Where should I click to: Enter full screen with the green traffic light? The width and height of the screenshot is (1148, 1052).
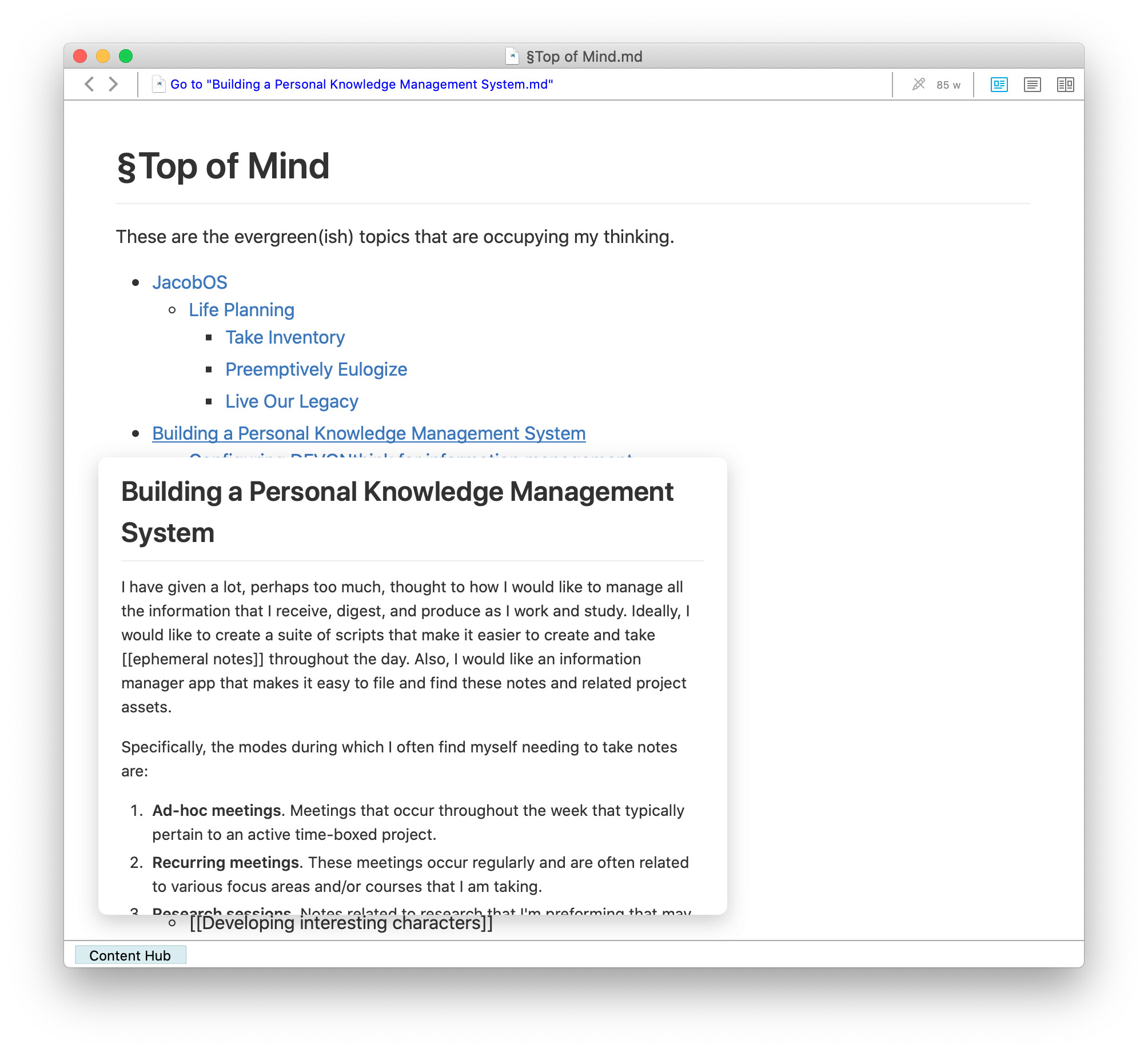pos(125,56)
